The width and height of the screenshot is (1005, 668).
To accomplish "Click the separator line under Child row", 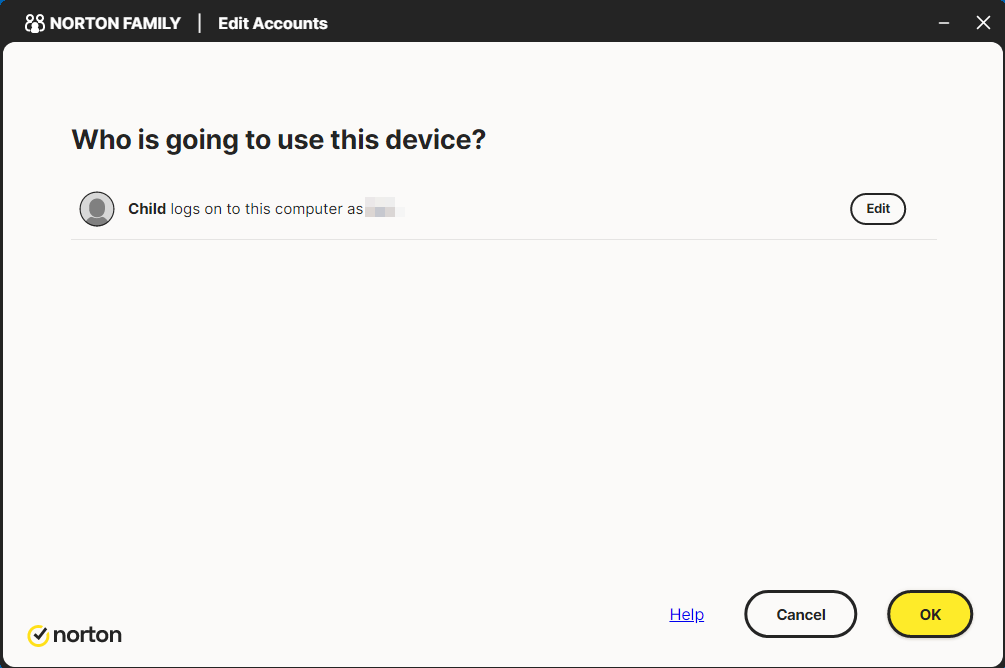I will pyautogui.click(x=504, y=240).
